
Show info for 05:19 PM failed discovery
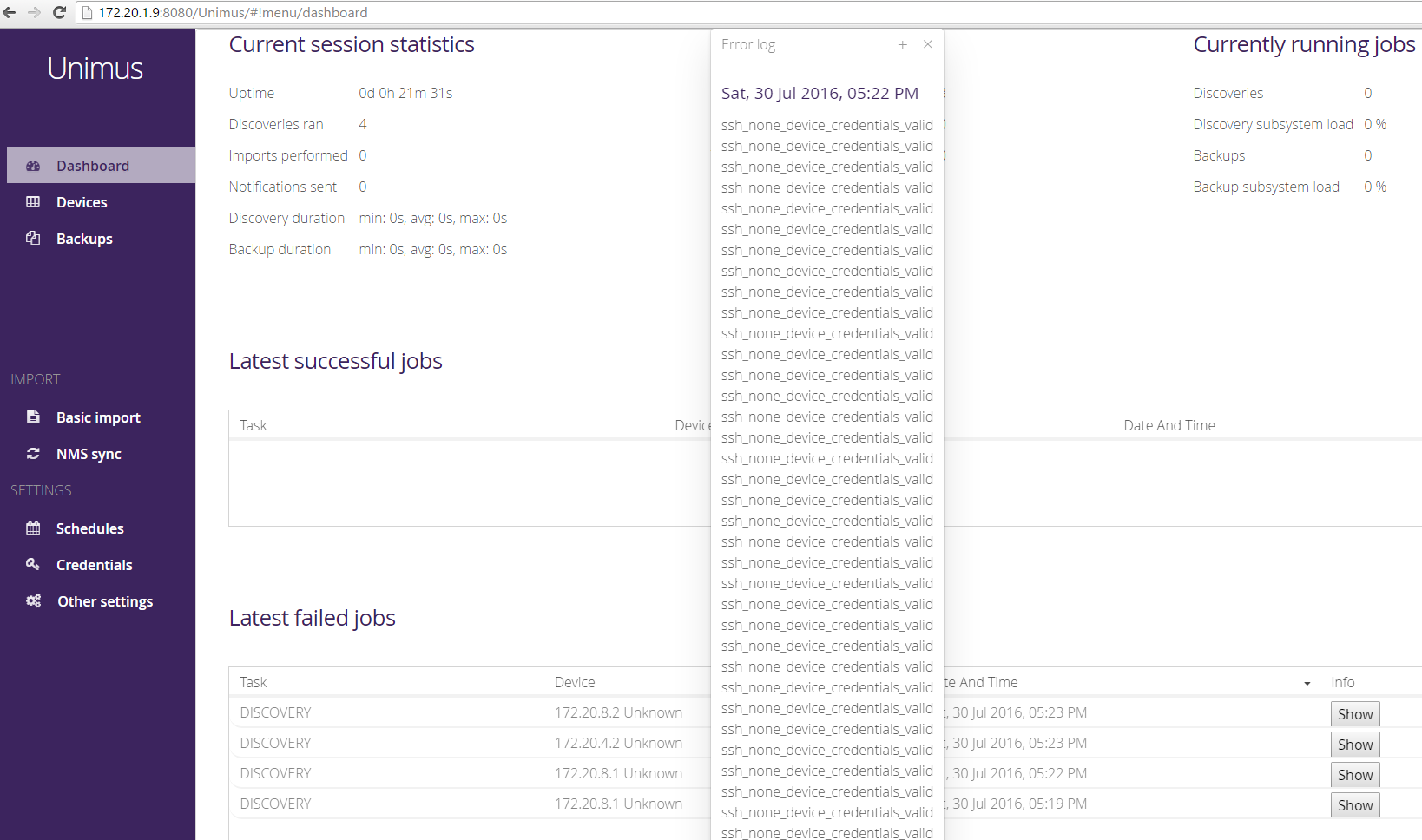pyautogui.click(x=1355, y=805)
